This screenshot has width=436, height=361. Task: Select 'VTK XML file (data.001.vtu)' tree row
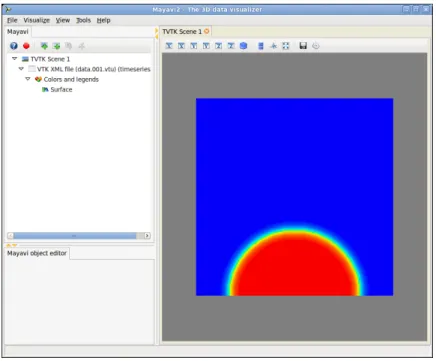point(94,69)
